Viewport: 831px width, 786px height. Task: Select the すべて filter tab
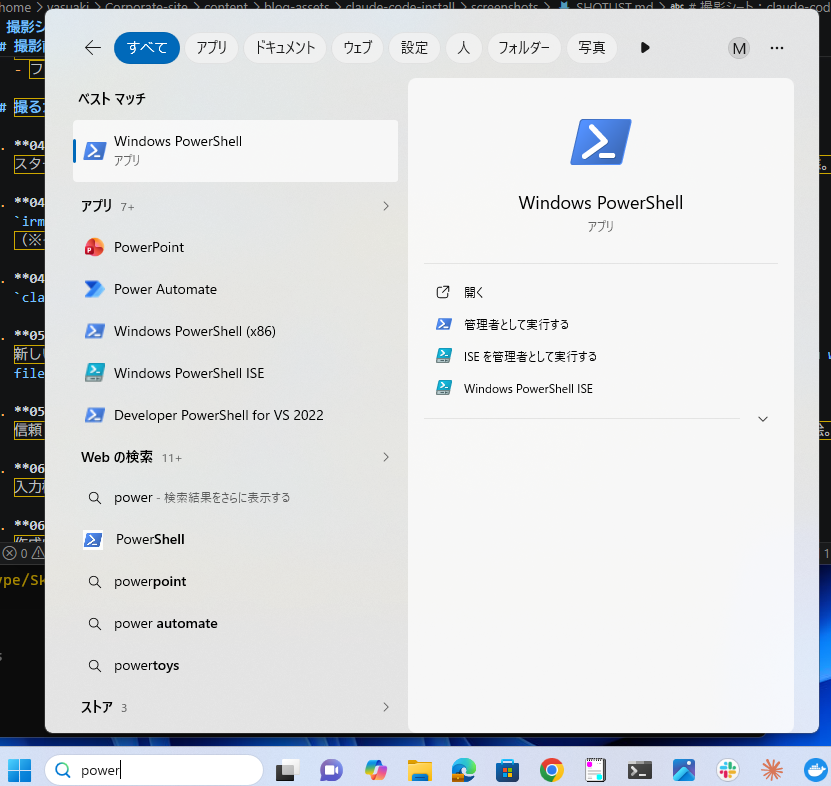coord(147,48)
